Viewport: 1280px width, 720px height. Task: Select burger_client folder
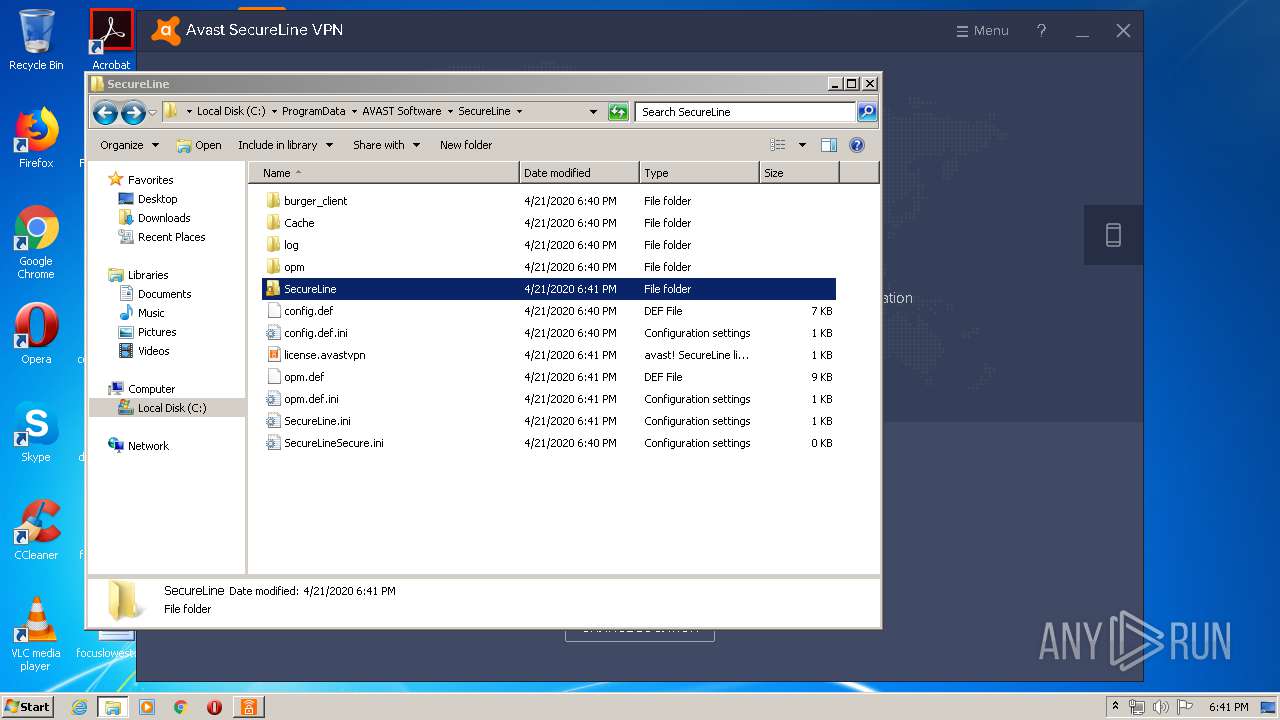549,201
